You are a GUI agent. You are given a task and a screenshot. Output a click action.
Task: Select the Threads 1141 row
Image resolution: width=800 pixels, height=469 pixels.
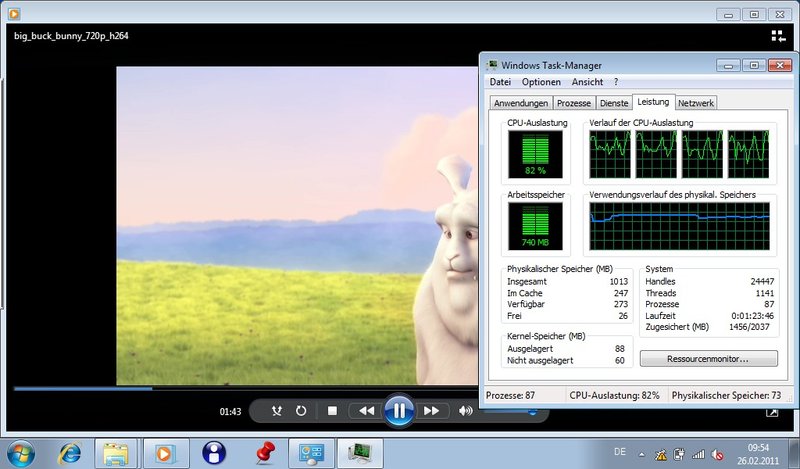(x=710, y=293)
